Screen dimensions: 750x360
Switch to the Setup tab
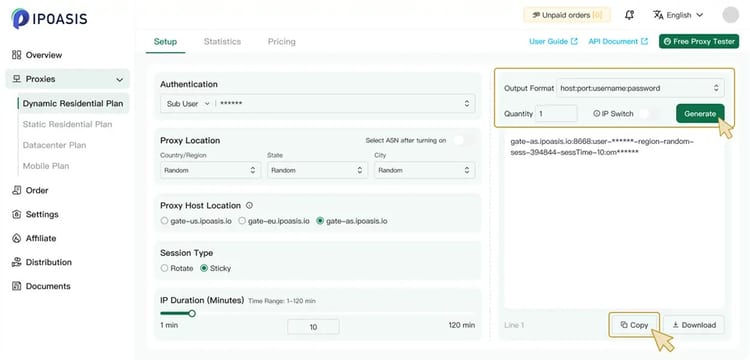pos(165,42)
